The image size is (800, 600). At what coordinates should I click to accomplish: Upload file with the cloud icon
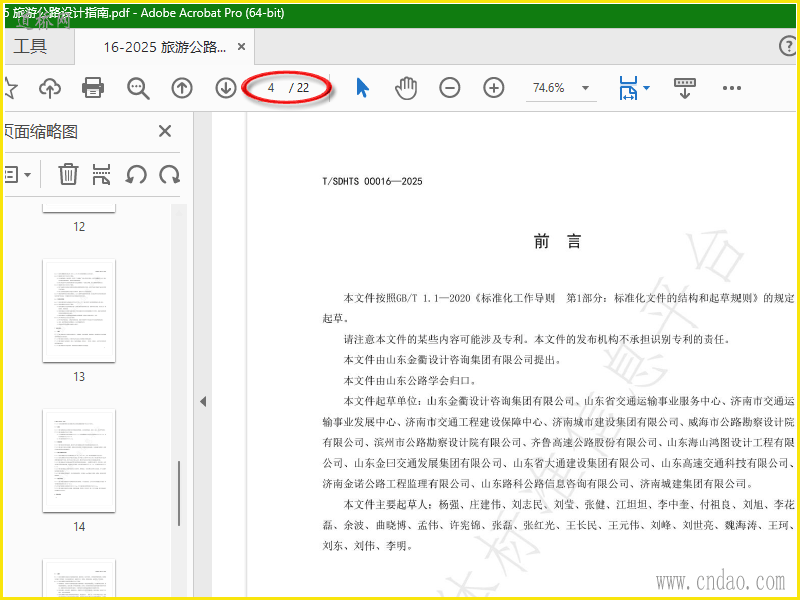coord(50,88)
